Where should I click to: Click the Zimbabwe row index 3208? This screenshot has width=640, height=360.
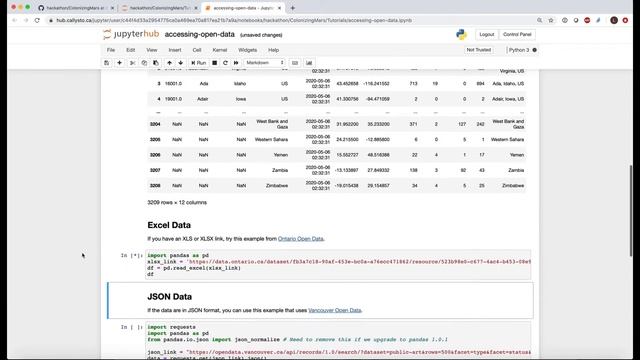click(x=155, y=186)
